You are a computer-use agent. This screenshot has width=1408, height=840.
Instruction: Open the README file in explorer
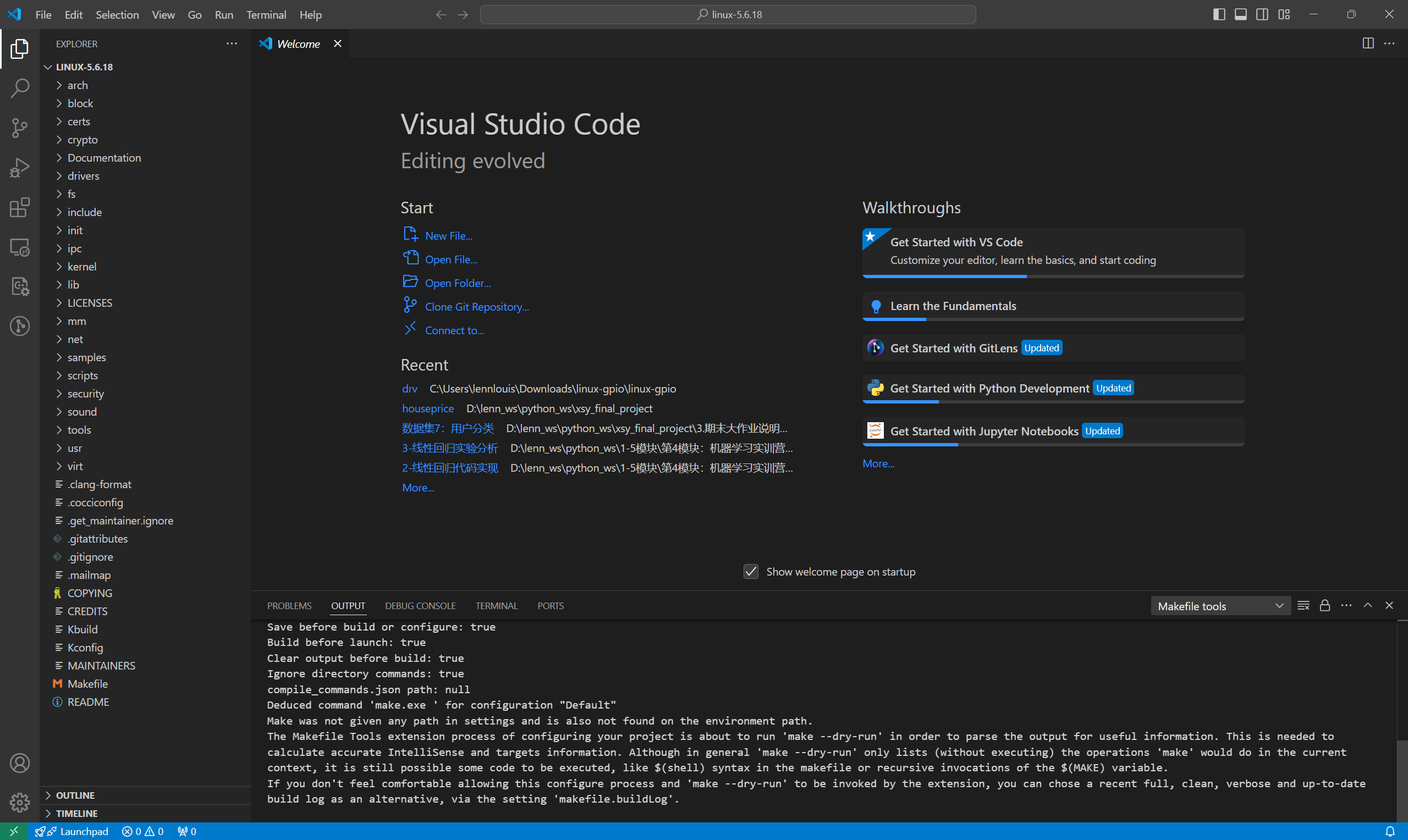click(x=145, y=702)
